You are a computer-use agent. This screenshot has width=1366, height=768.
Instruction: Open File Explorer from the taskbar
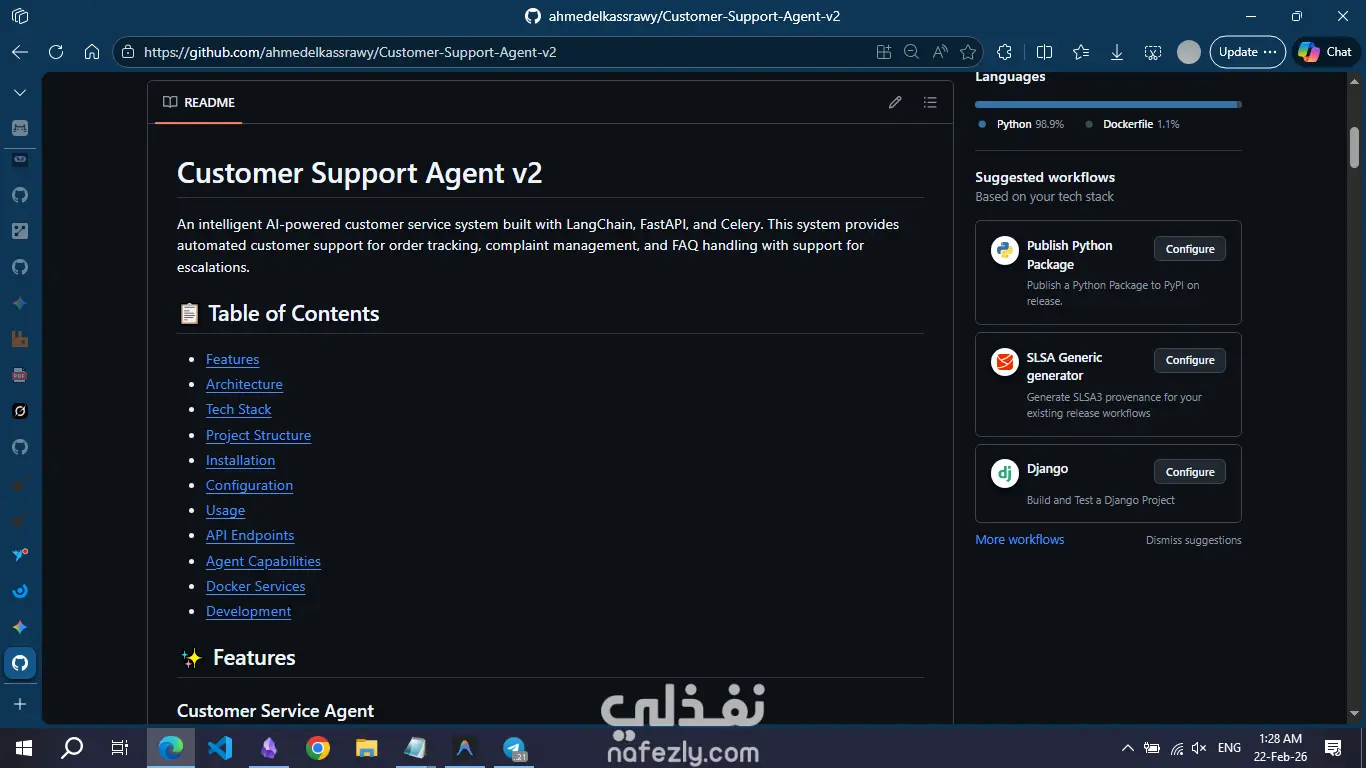[367, 747]
